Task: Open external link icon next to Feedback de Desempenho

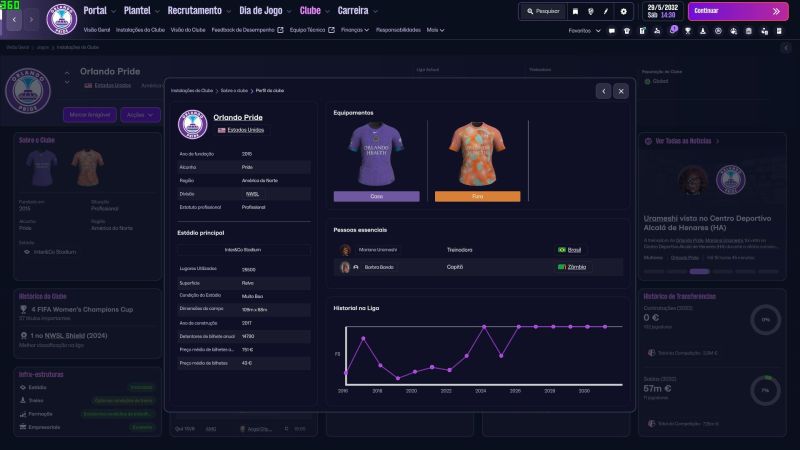Action: click(x=280, y=30)
